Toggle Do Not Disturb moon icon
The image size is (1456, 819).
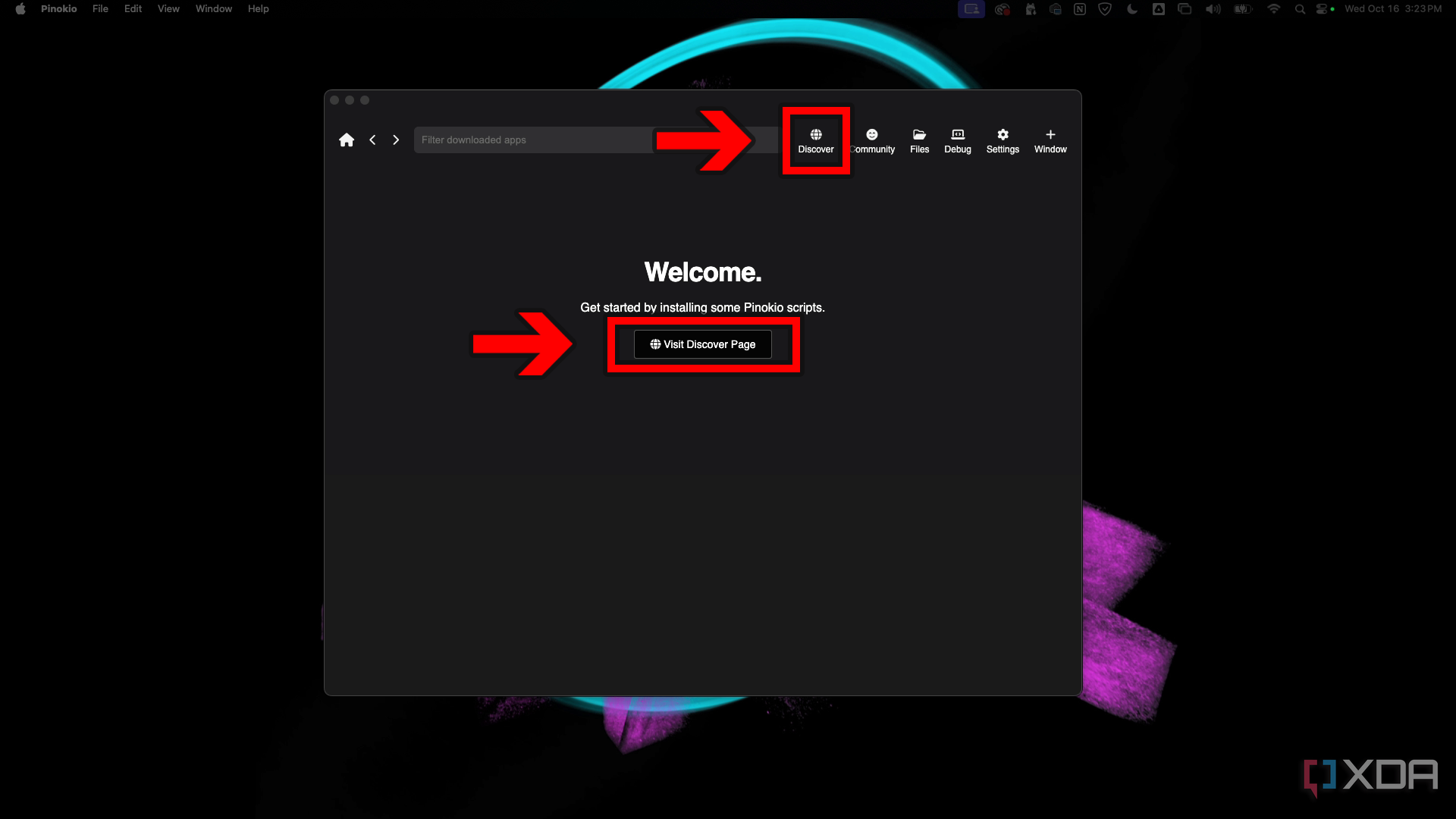(1132, 9)
